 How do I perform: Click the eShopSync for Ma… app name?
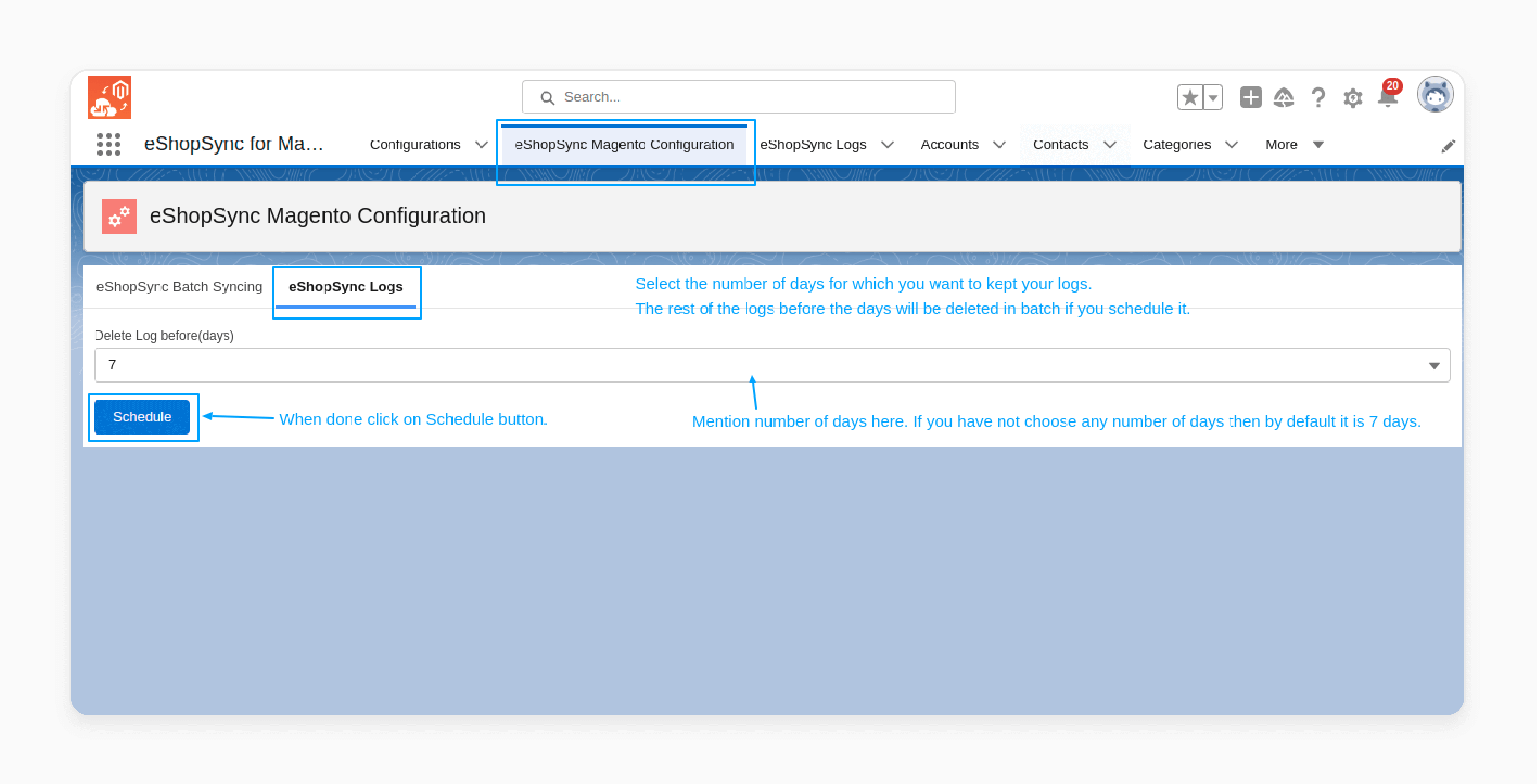point(233,144)
